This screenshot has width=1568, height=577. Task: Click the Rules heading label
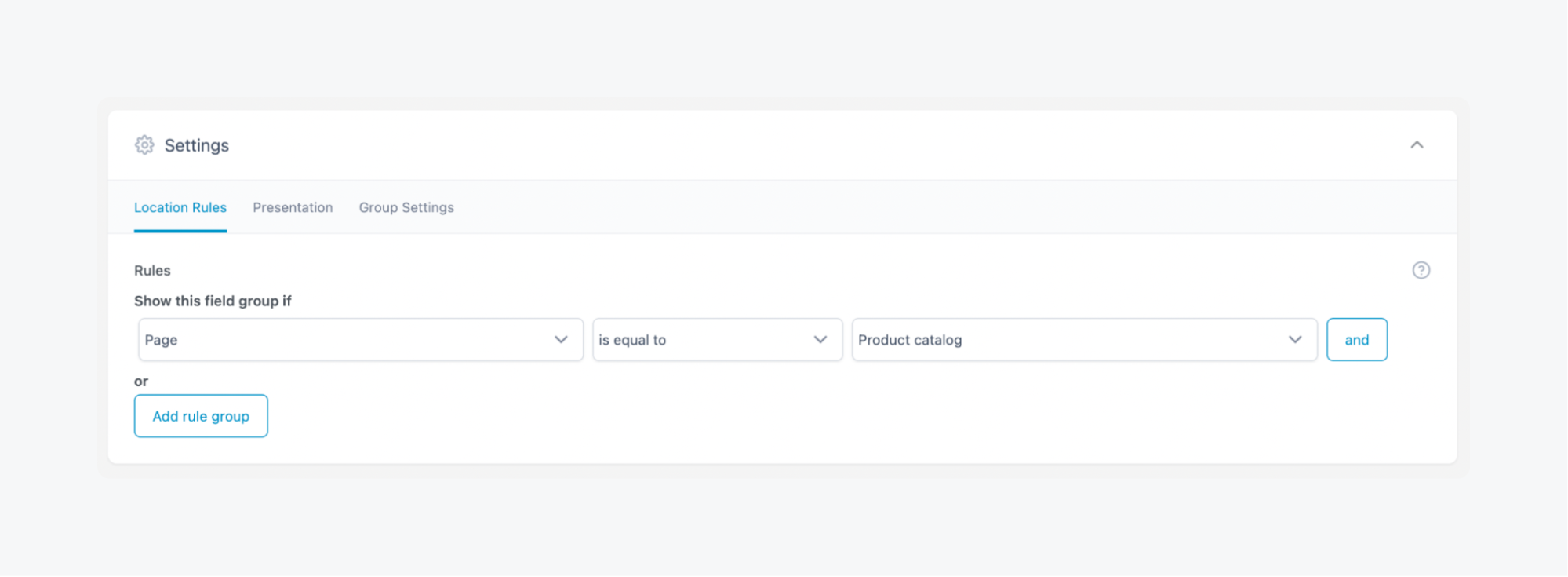tap(152, 271)
